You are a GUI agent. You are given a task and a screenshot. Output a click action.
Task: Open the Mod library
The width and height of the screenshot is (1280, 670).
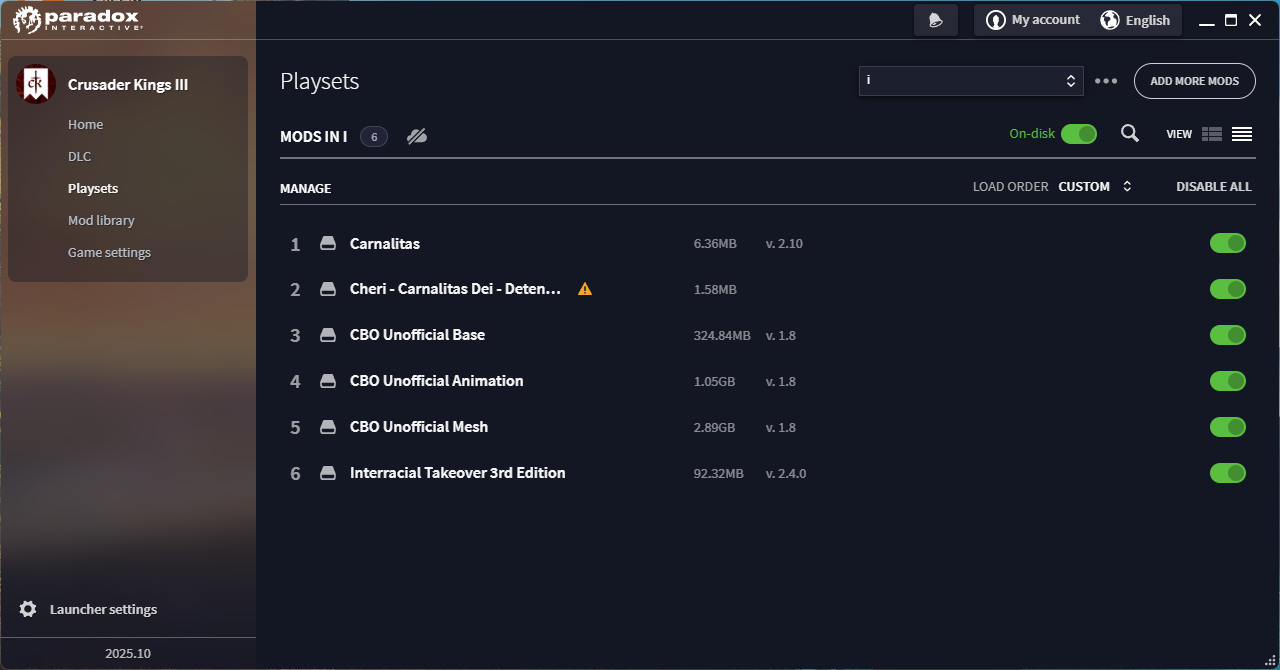click(101, 221)
